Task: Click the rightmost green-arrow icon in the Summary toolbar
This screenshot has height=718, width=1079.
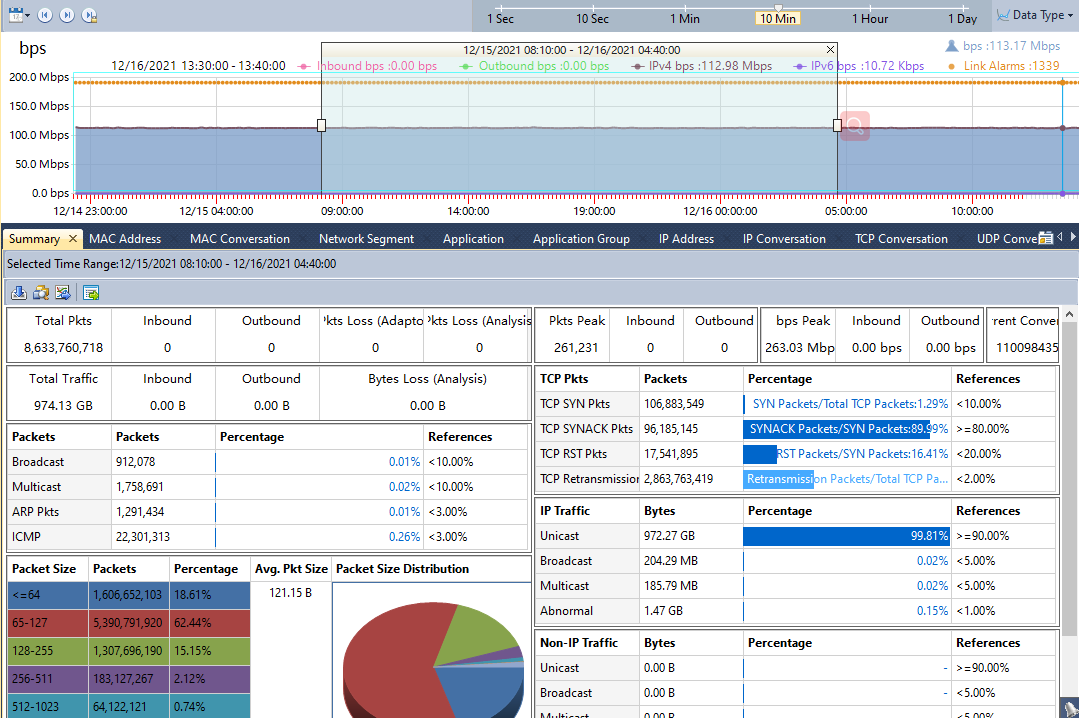Action: (x=91, y=292)
